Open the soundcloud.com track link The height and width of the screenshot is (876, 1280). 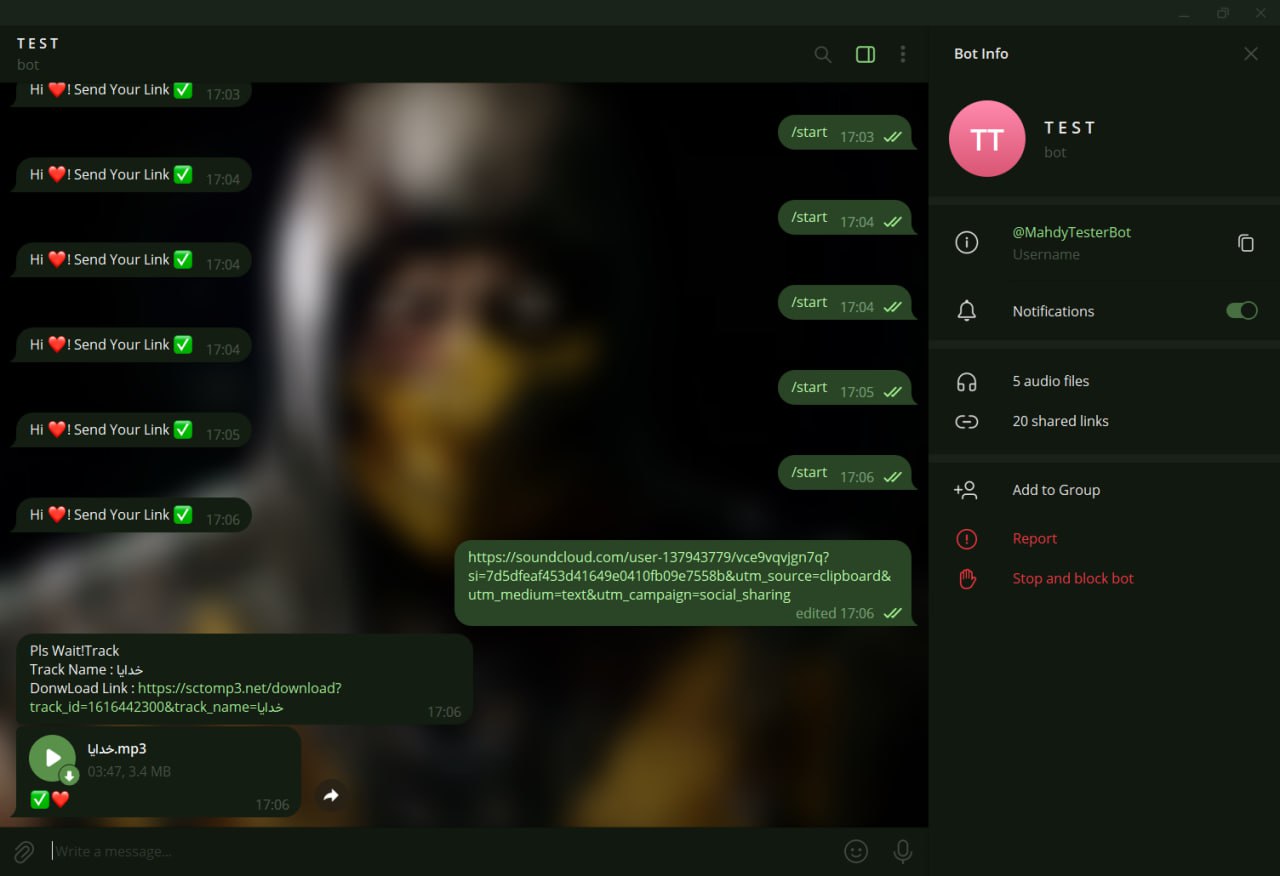pos(679,576)
